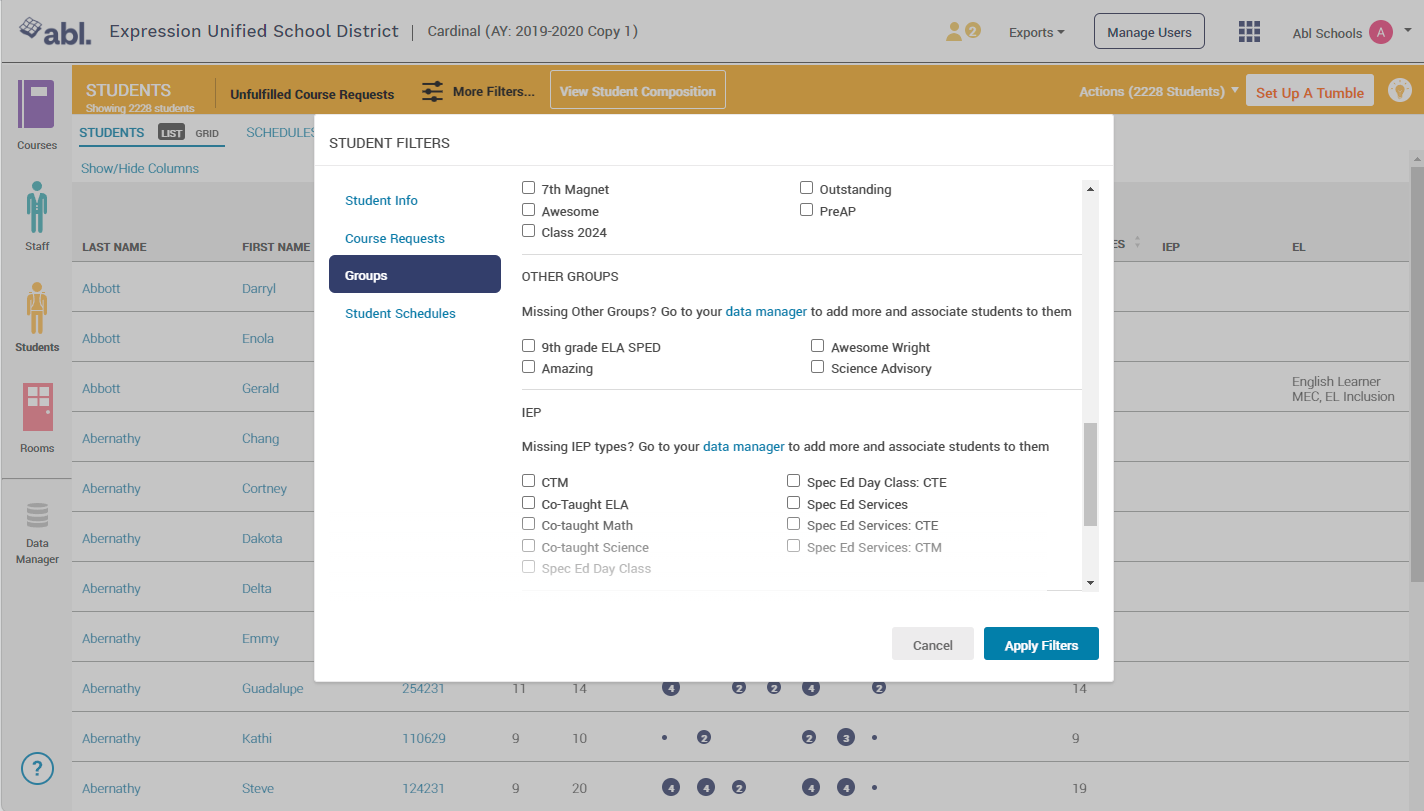Open the Data Manager database icon
Image resolution: width=1424 pixels, height=811 pixels.
pos(37,516)
